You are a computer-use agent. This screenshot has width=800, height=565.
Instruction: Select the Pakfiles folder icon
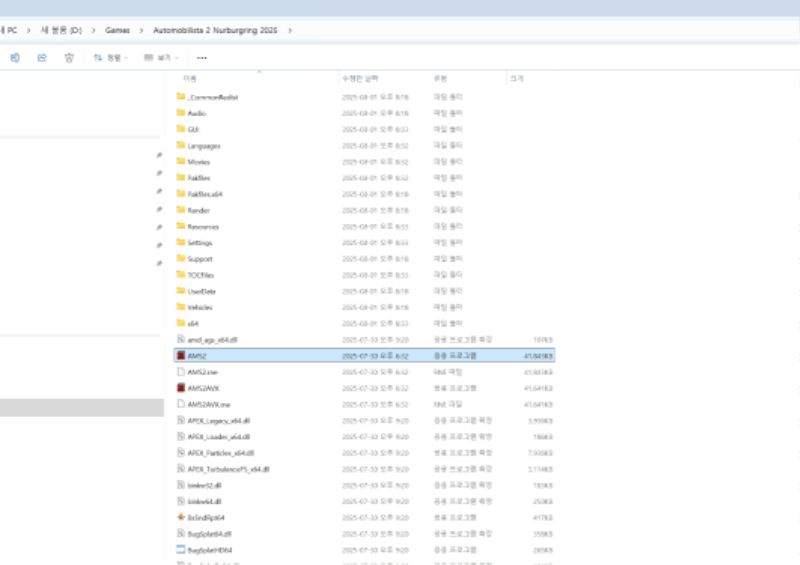tap(181, 178)
